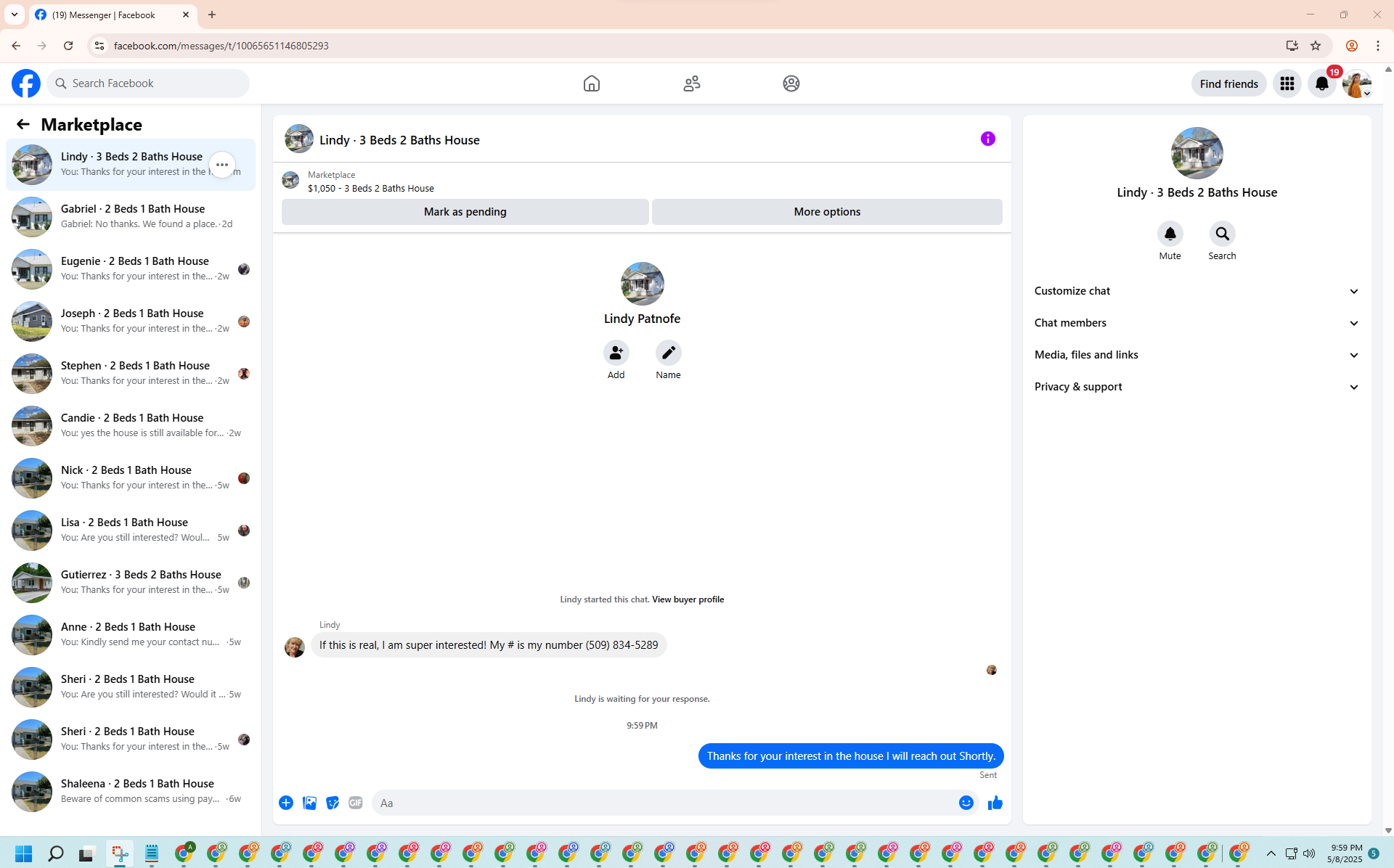
Task: Open the Facebook logo home link
Action: (x=26, y=83)
